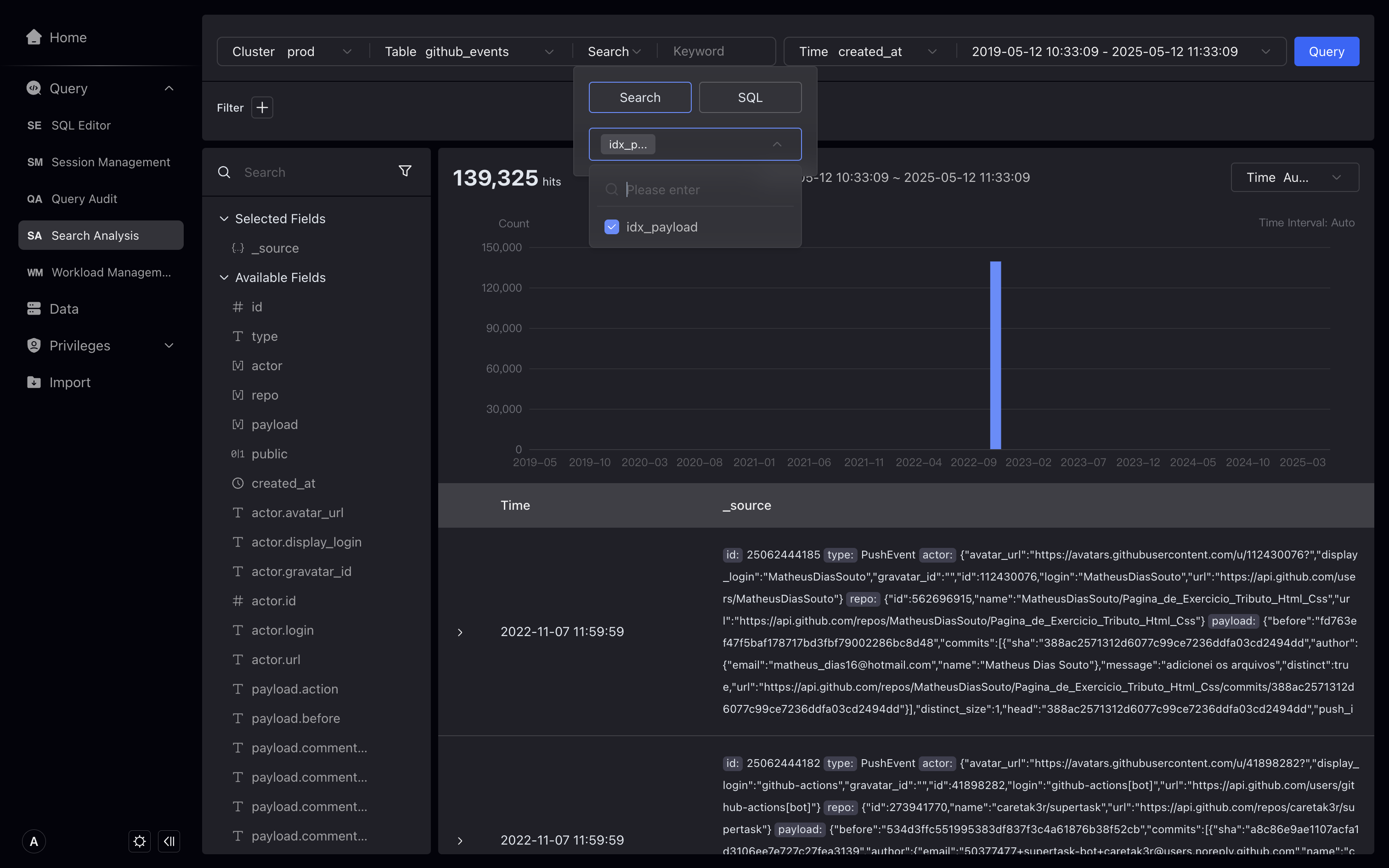This screenshot has width=1389, height=868.
Task: Collapse the sidebar with the collapse icon
Action: (x=169, y=841)
